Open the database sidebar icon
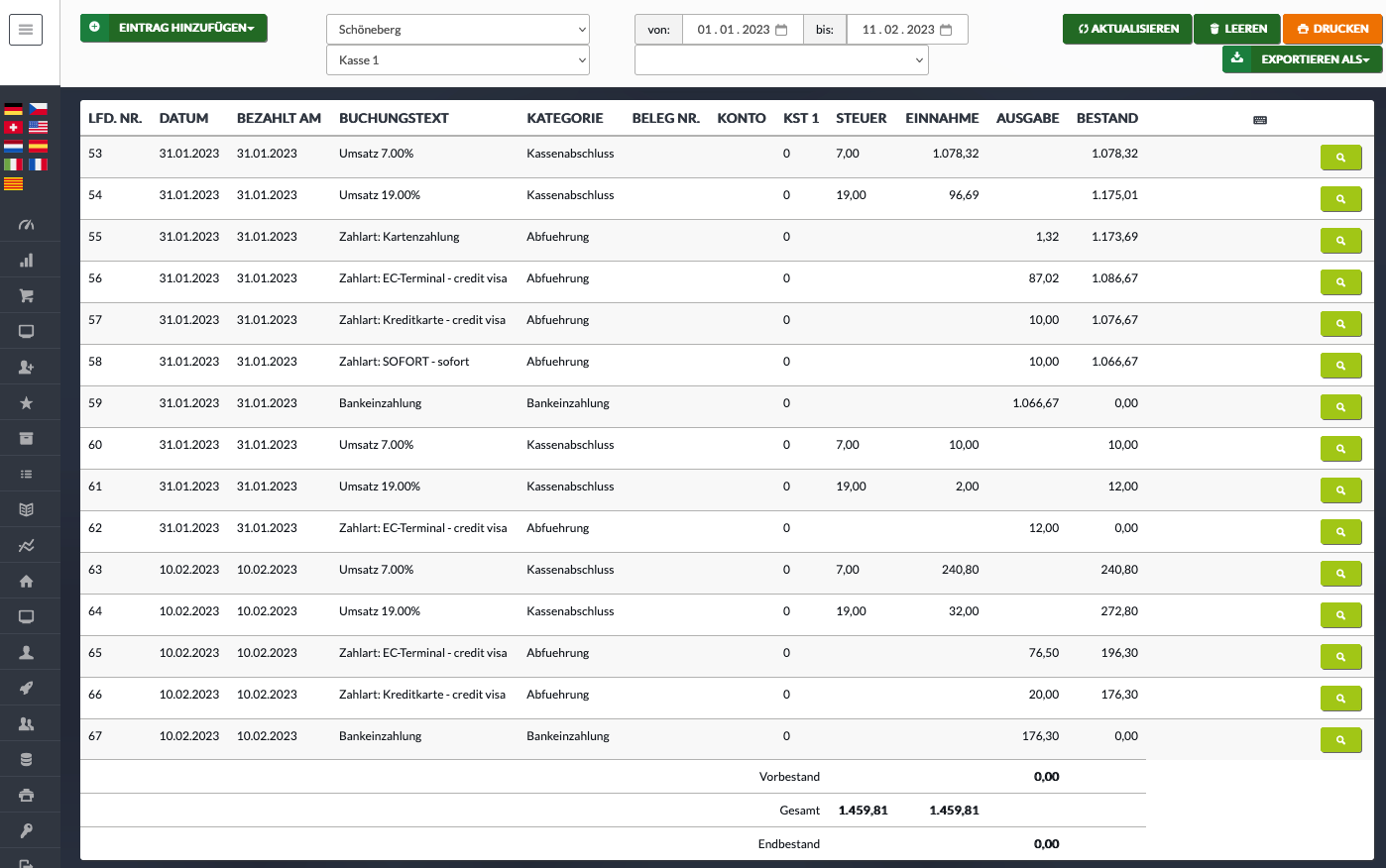1386x868 pixels. pos(27,760)
